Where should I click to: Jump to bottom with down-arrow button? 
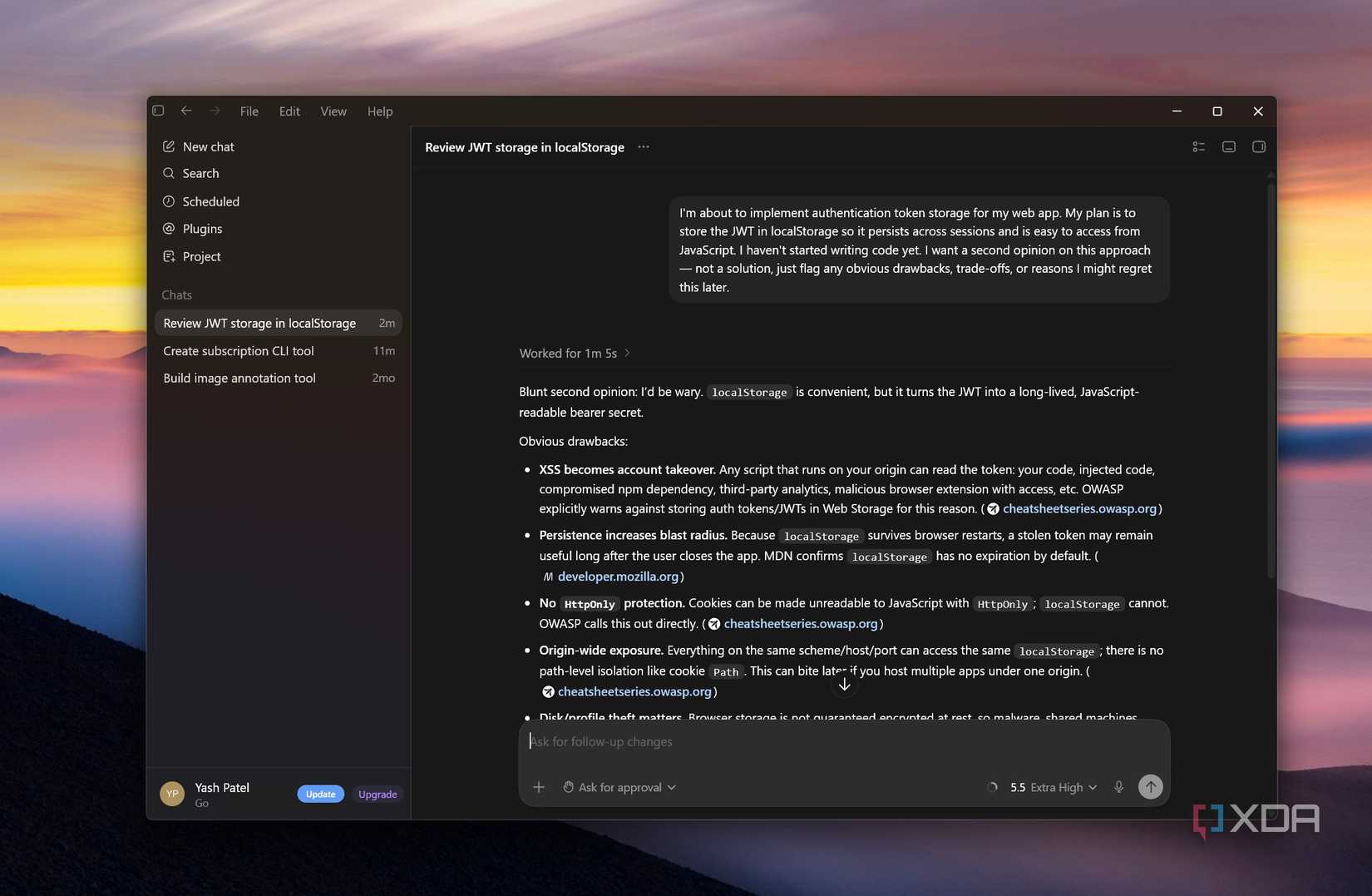click(844, 684)
